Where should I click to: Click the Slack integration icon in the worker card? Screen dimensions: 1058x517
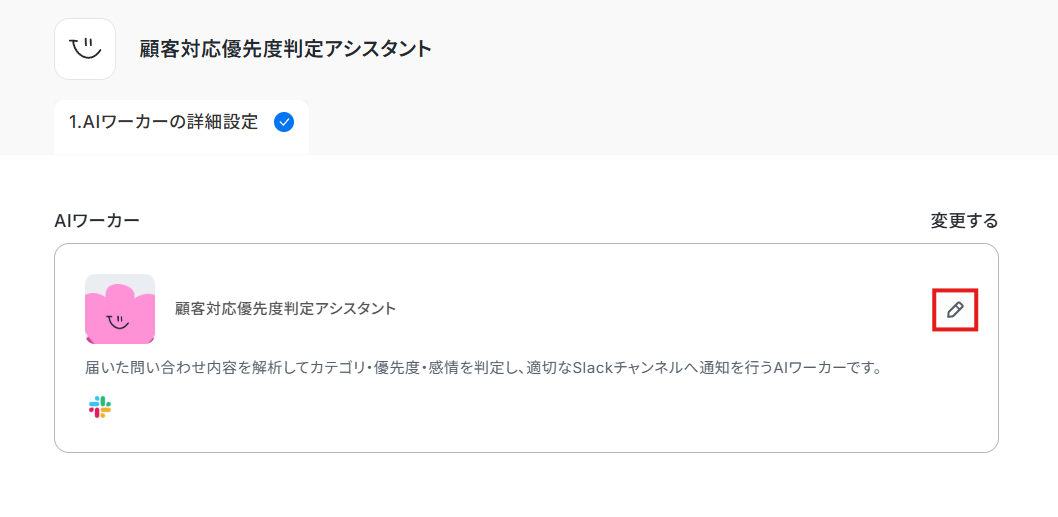click(100, 407)
